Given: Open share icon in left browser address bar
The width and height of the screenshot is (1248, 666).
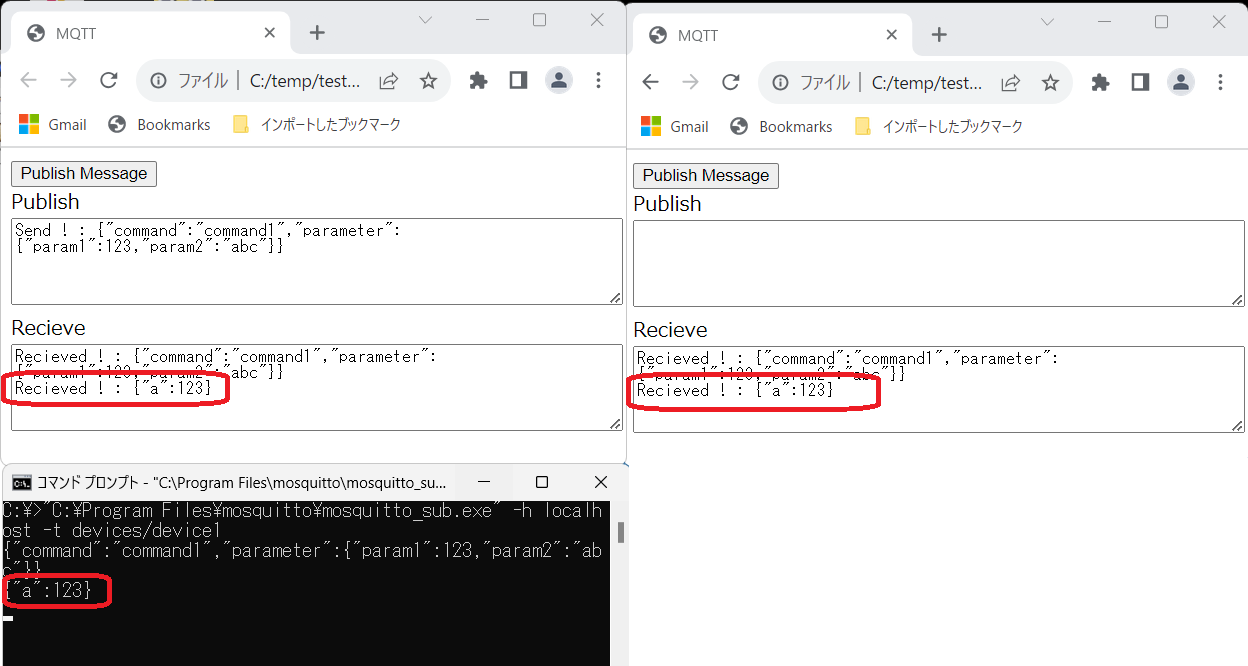Looking at the screenshot, I should pos(389,81).
